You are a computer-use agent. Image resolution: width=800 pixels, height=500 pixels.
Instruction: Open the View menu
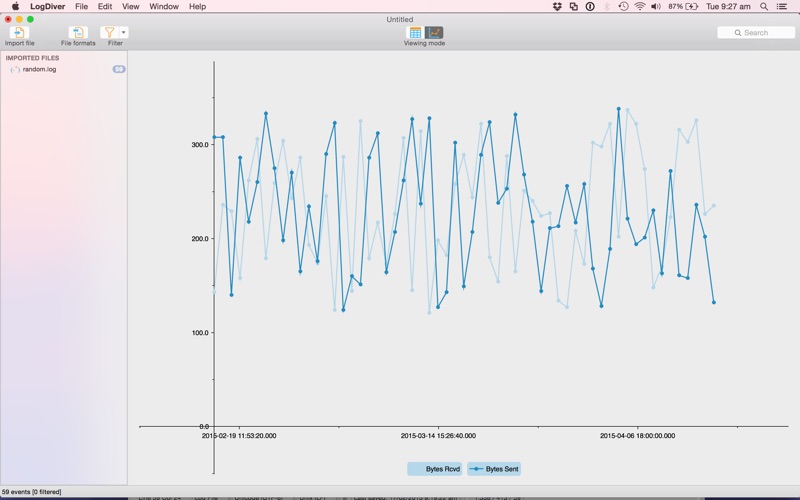[x=131, y=7]
